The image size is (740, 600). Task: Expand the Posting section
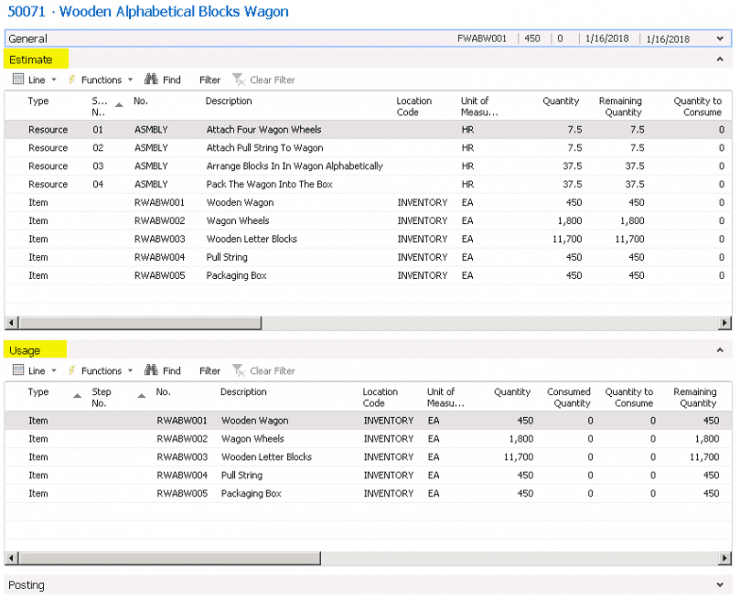pos(720,585)
